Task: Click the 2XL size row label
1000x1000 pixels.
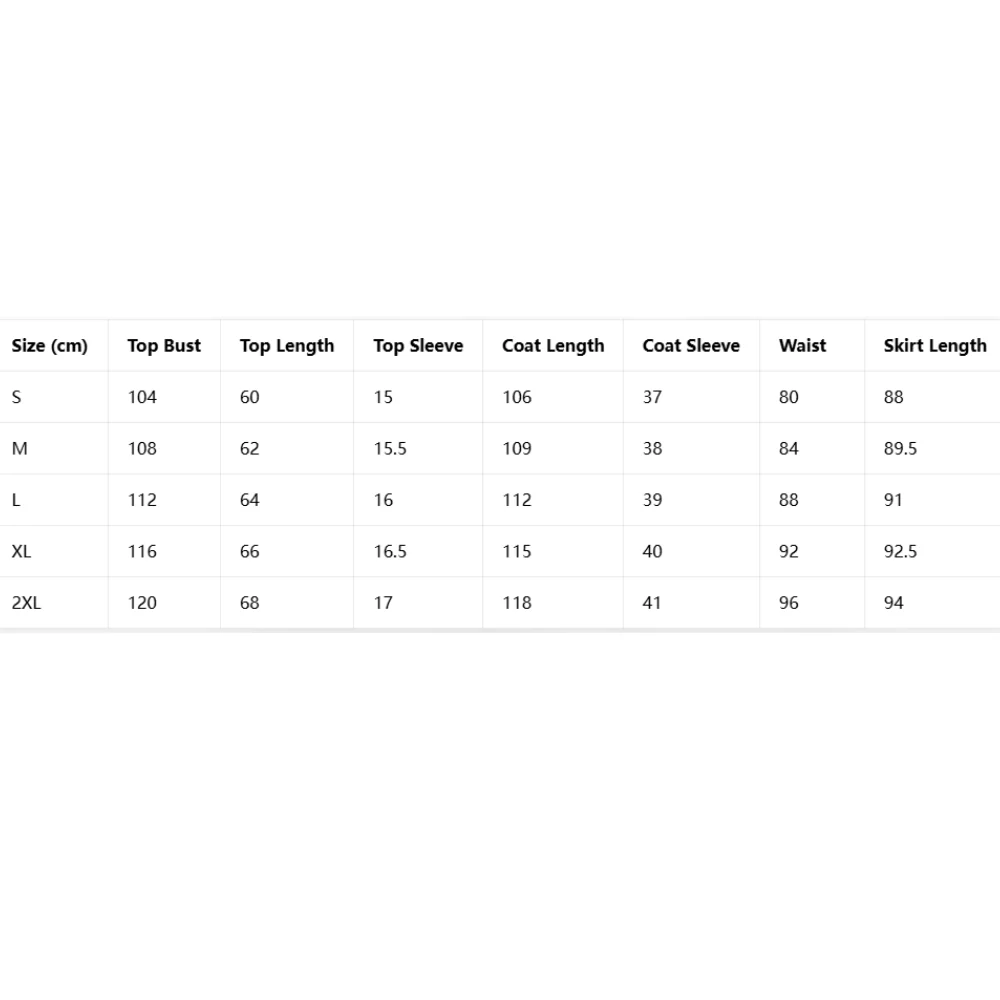Action: click(26, 603)
